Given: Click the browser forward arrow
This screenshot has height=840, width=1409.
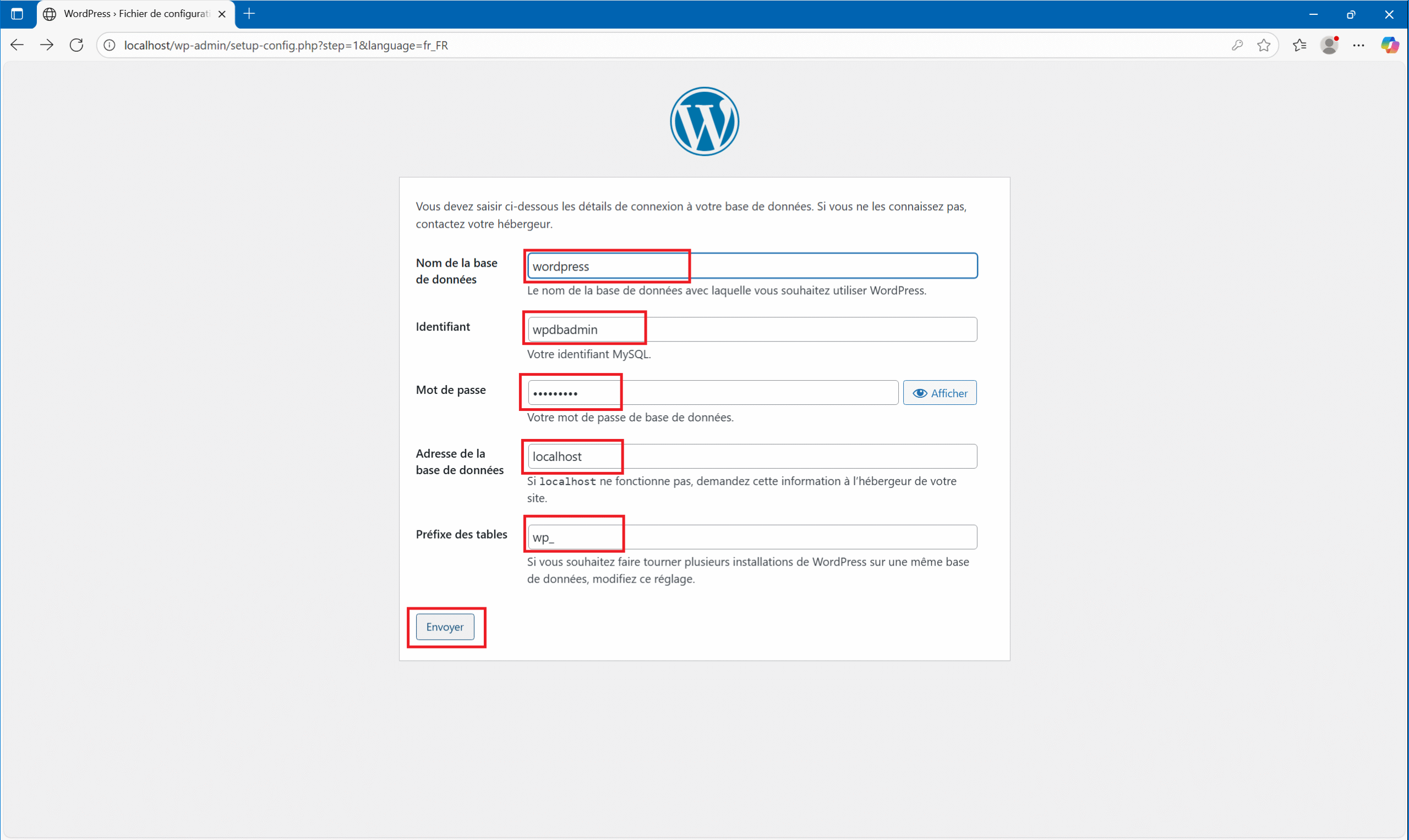Looking at the screenshot, I should [x=47, y=45].
